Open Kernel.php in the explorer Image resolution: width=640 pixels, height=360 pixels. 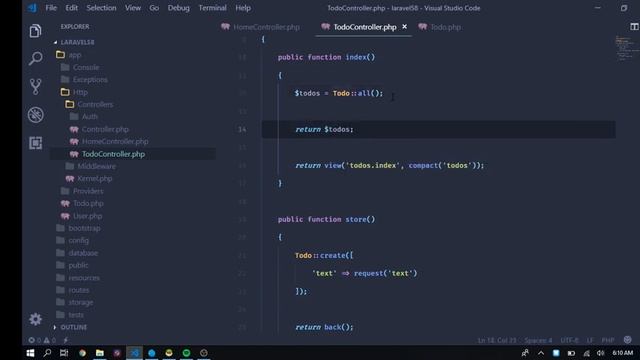click(x=94, y=178)
